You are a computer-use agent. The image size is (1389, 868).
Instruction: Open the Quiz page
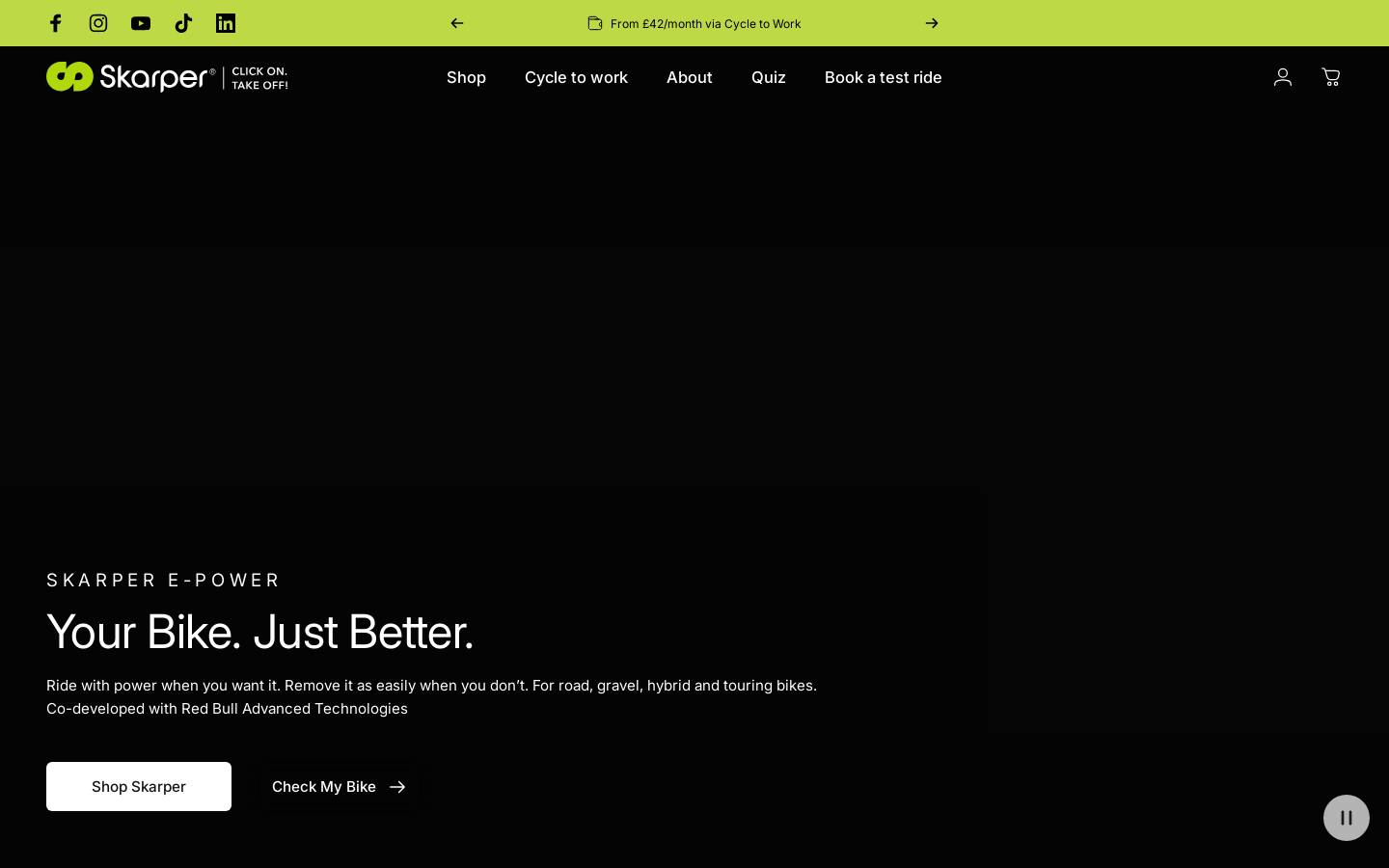(x=769, y=77)
